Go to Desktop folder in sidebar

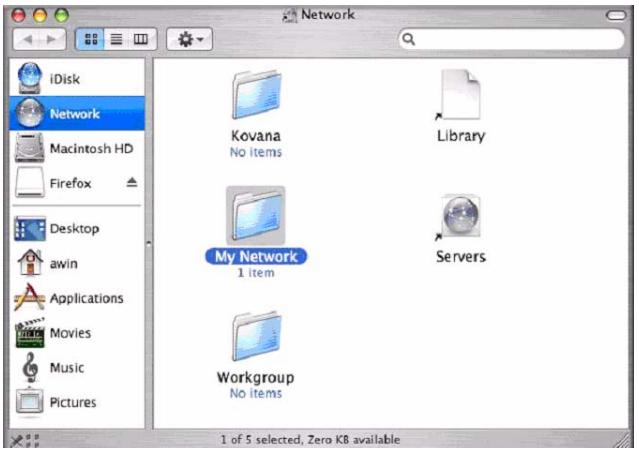coord(77,228)
